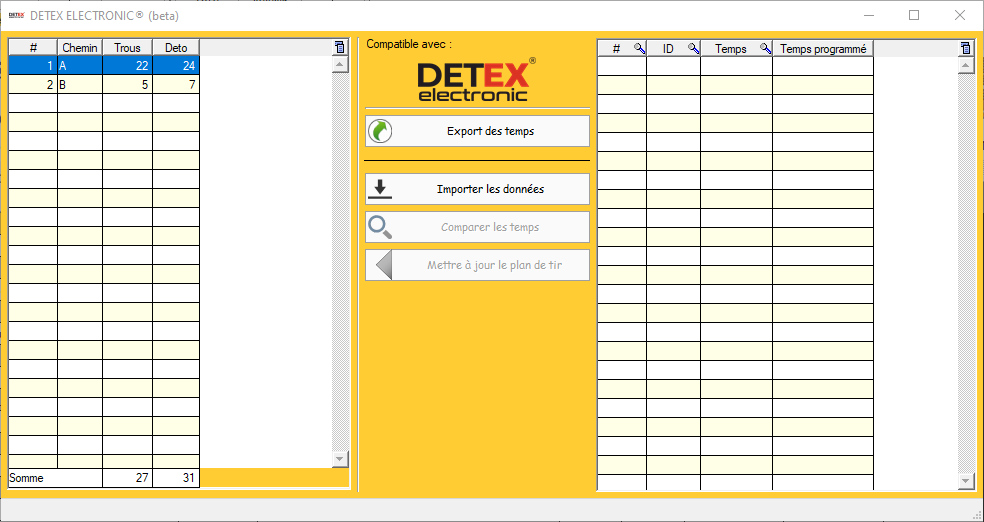This screenshot has width=984, height=522.
Task: Click right table scrollbar up arrow
Action: tap(966, 65)
